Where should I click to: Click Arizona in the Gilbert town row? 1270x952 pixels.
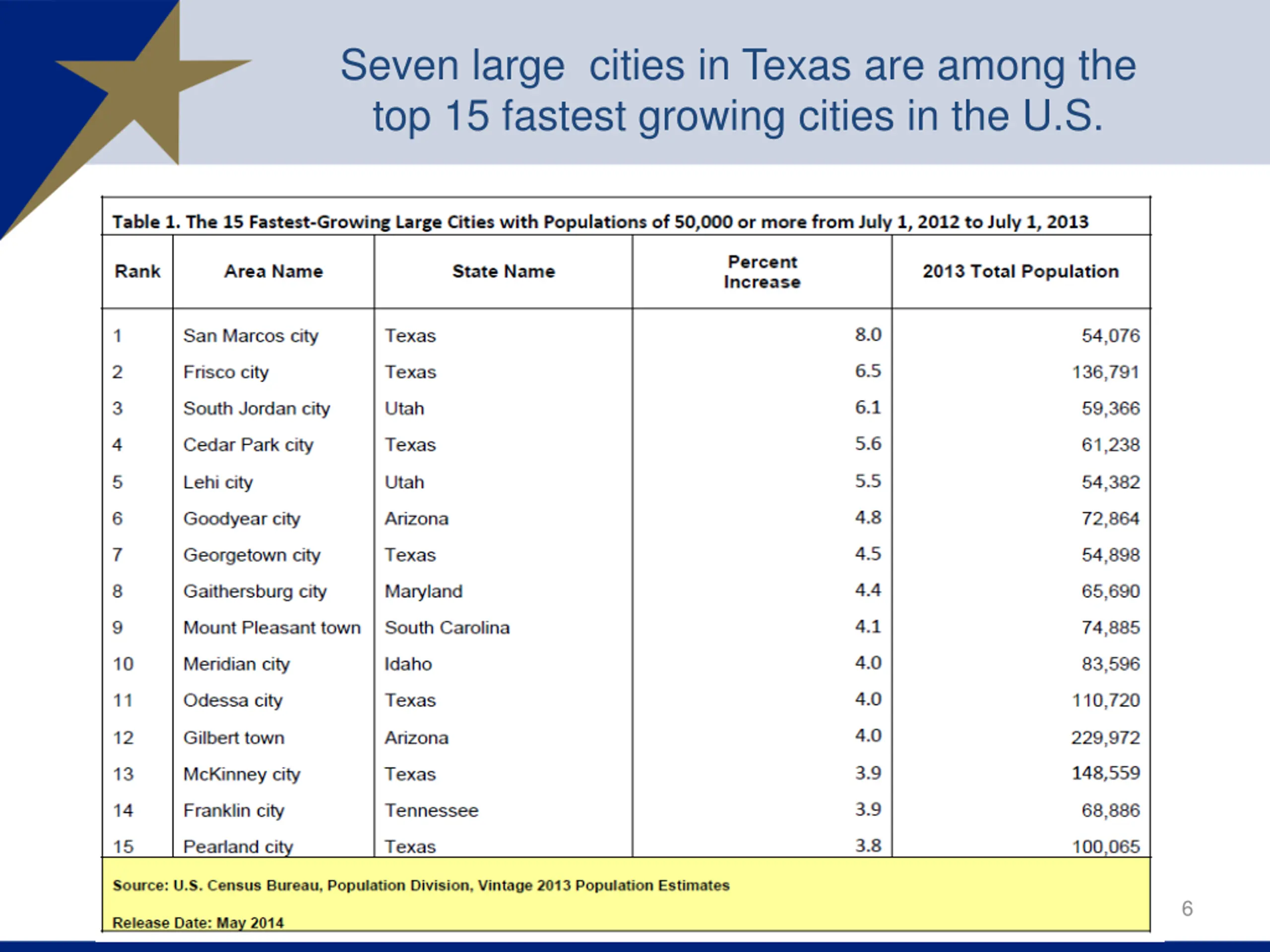pyautogui.click(x=416, y=738)
